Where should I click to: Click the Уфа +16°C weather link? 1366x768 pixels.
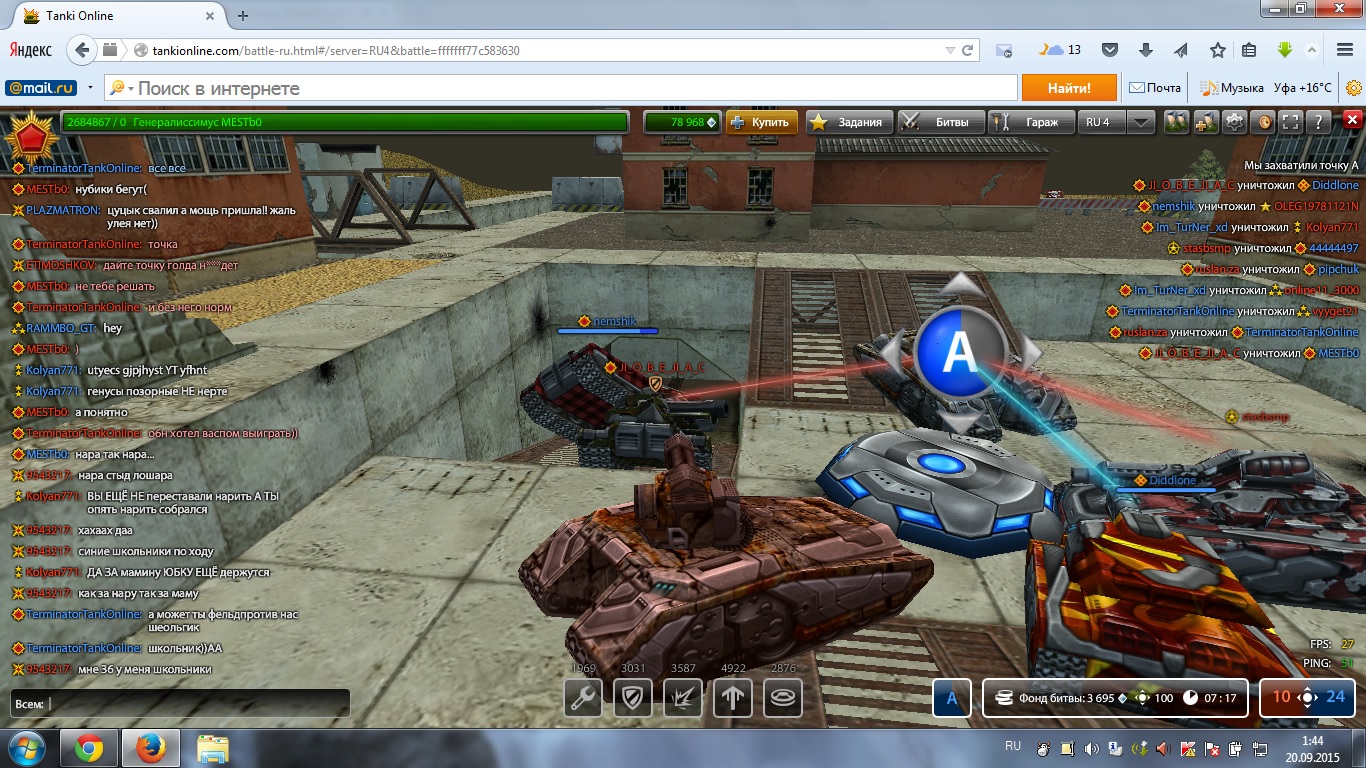tap(1303, 88)
